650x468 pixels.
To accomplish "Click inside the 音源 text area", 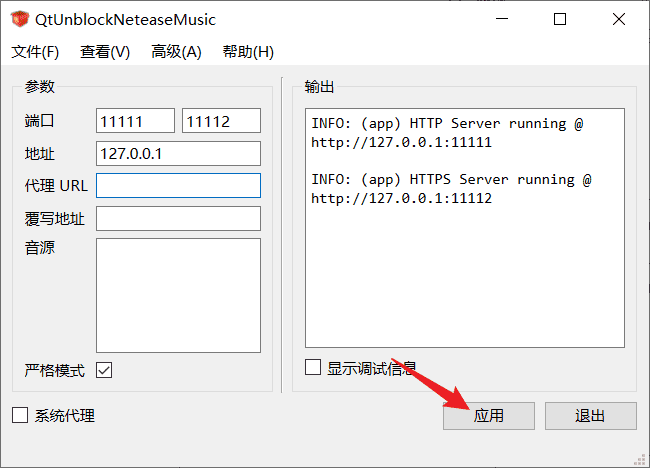I will (x=178, y=295).
